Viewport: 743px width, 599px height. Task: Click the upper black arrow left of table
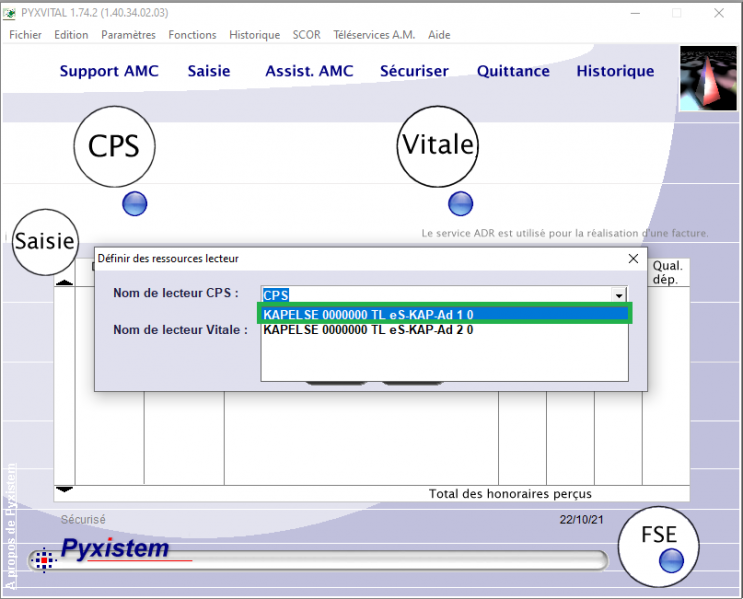[64, 282]
